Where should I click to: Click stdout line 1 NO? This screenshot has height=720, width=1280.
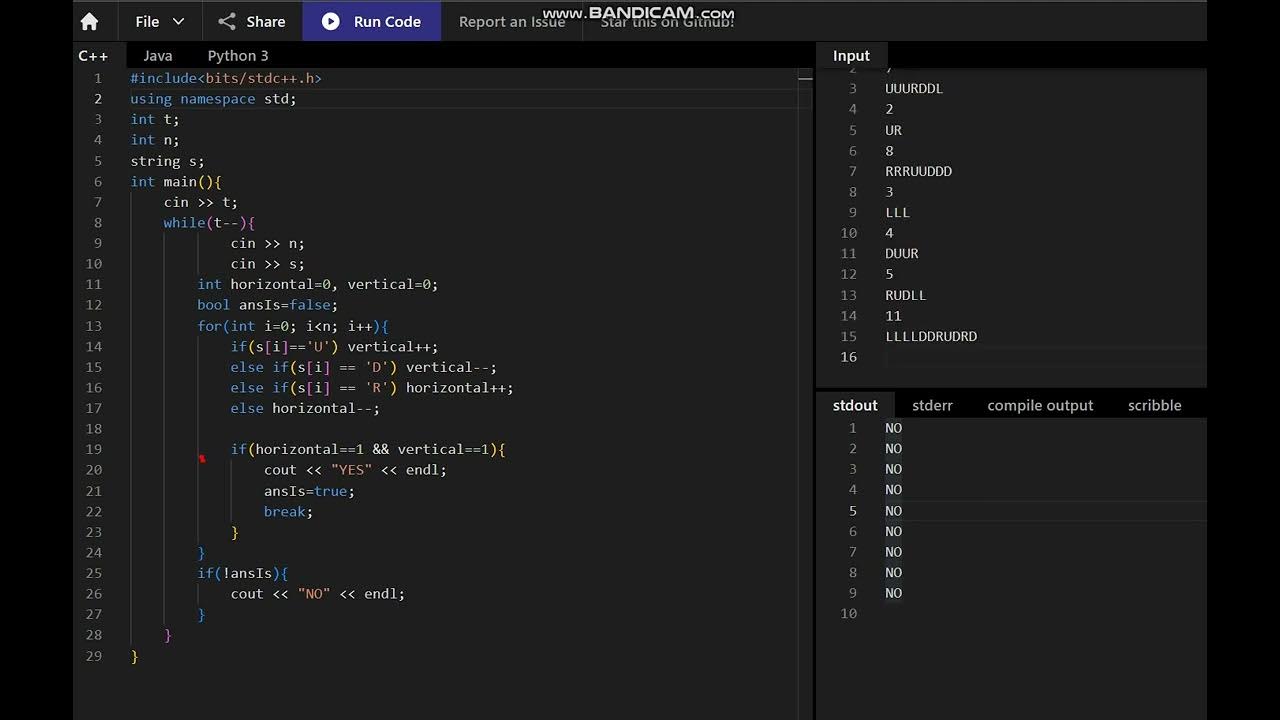pos(893,428)
